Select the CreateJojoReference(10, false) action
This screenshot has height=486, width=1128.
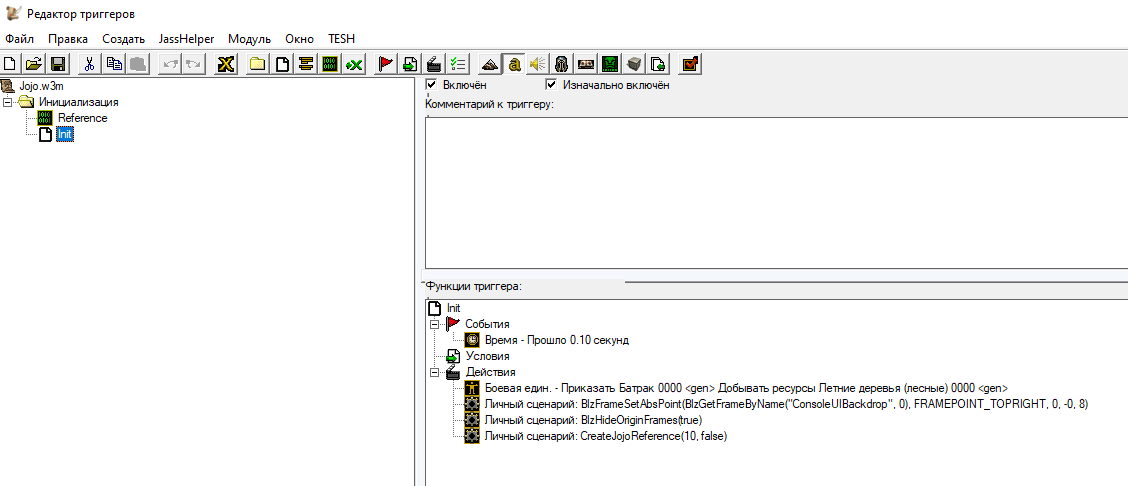pyautogui.click(x=606, y=436)
